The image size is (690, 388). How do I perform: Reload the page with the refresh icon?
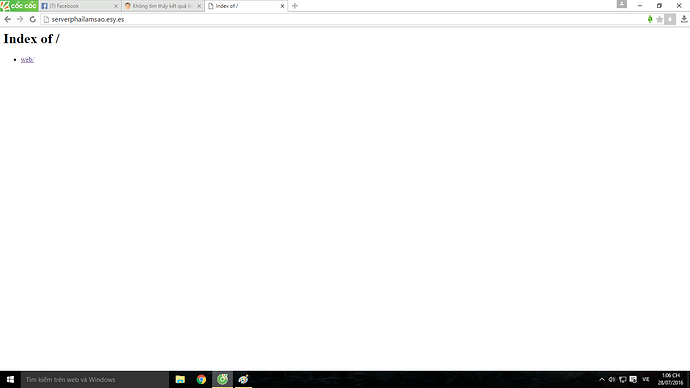pyautogui.click(x=33, y=19)
